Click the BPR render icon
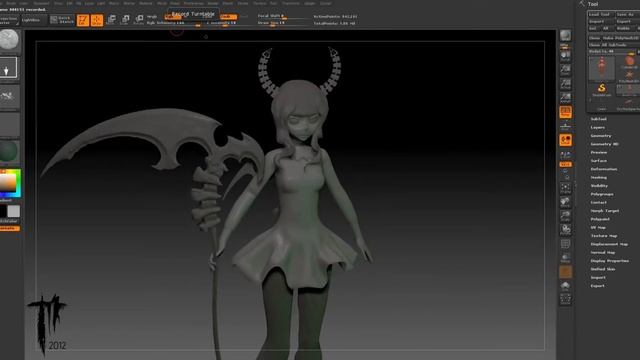 click(x=565, y=36)
